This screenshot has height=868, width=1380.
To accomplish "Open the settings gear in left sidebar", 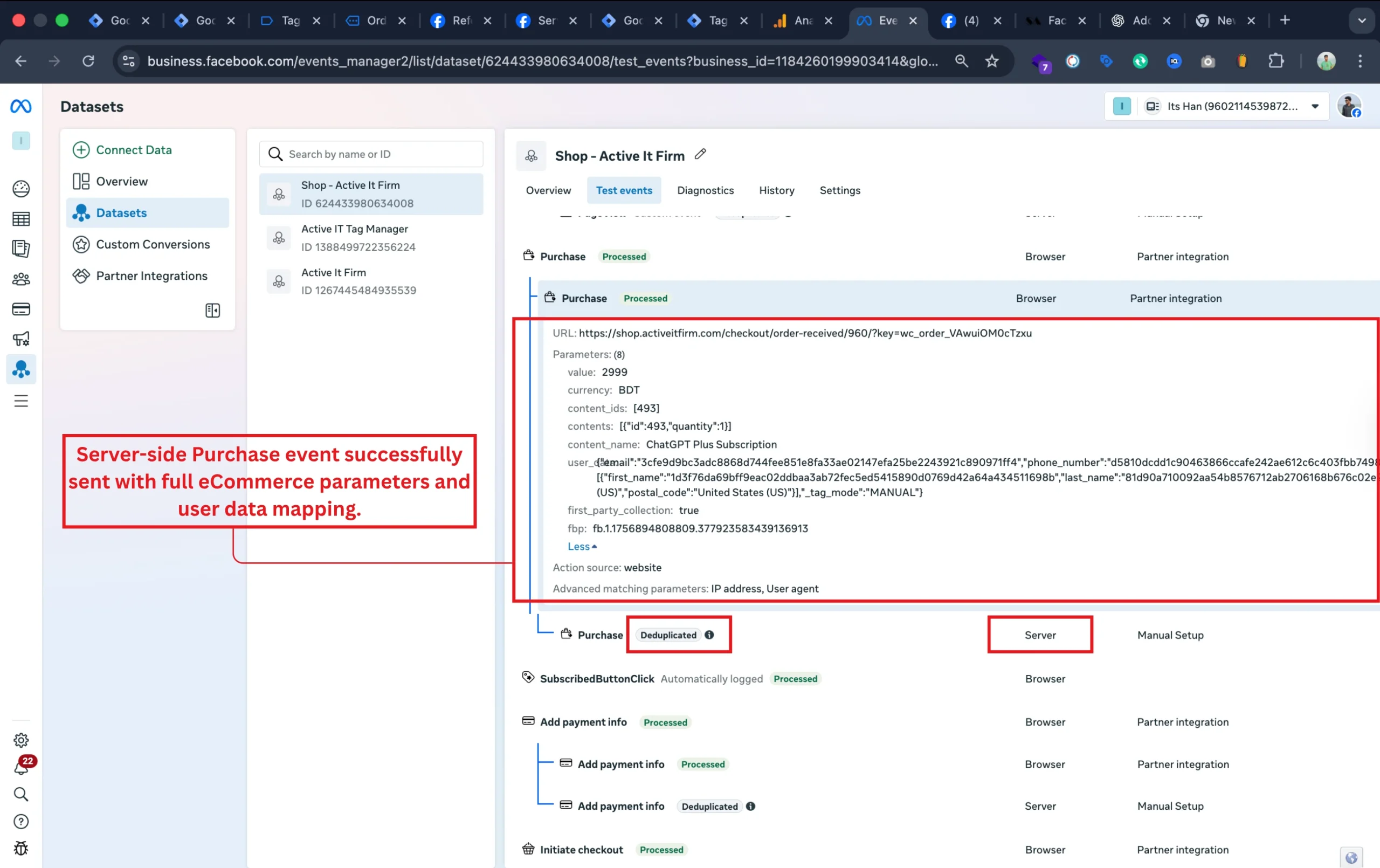I will [21, 740].
